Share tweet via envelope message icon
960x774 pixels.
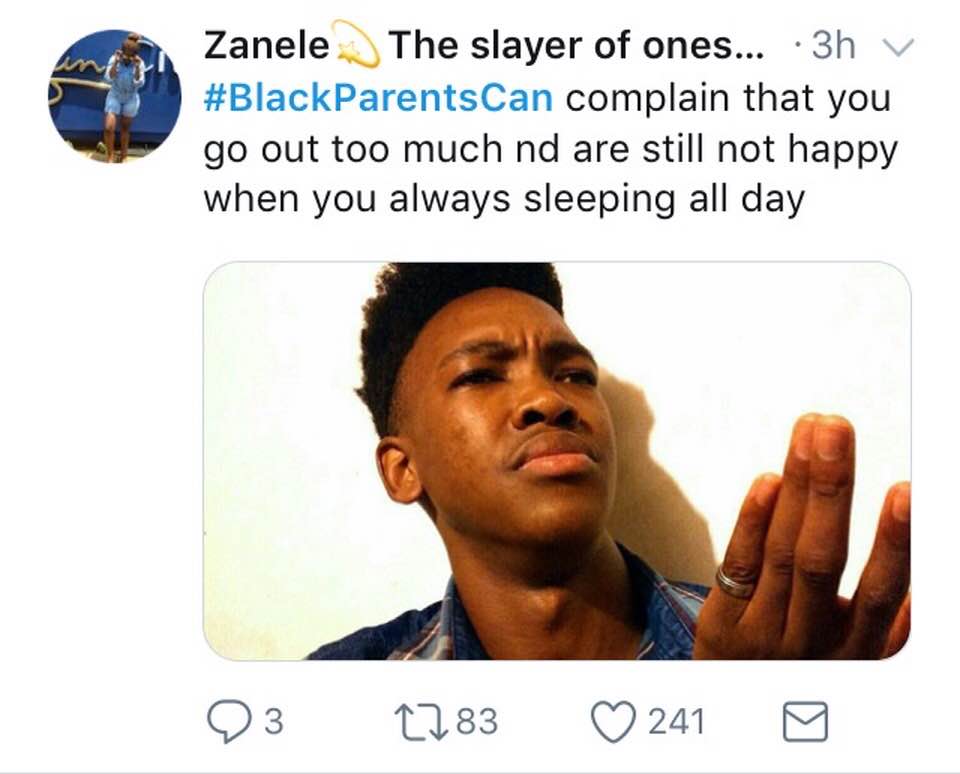pyautogui.click(x=806, y=721)
